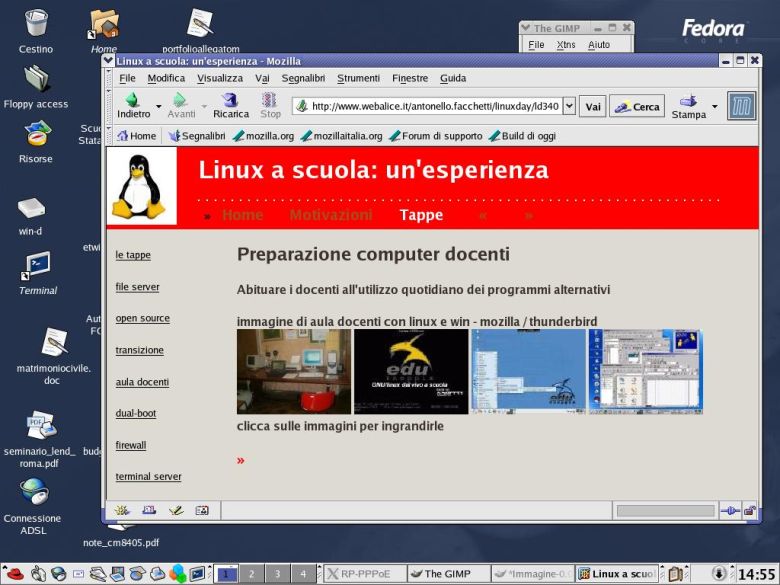Expand the Stampa options dropdown arrow
The height and width of the screenshot is (585, 780).
click(715, 106)
